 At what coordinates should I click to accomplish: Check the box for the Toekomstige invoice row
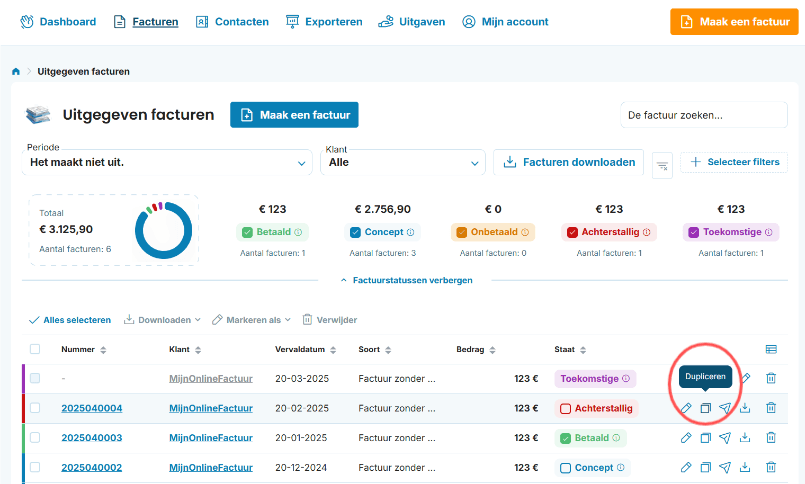35,378
